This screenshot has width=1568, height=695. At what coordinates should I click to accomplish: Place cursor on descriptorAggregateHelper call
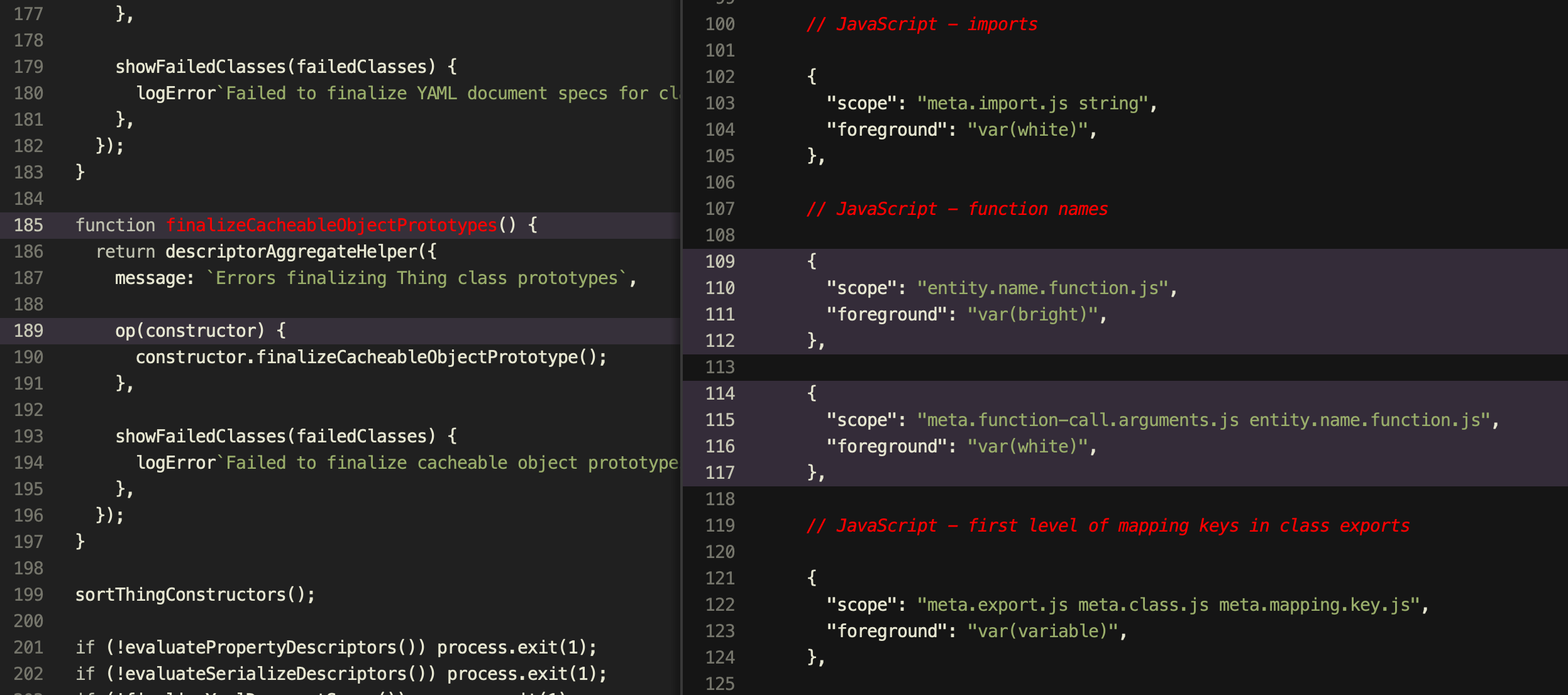point(292,251)
